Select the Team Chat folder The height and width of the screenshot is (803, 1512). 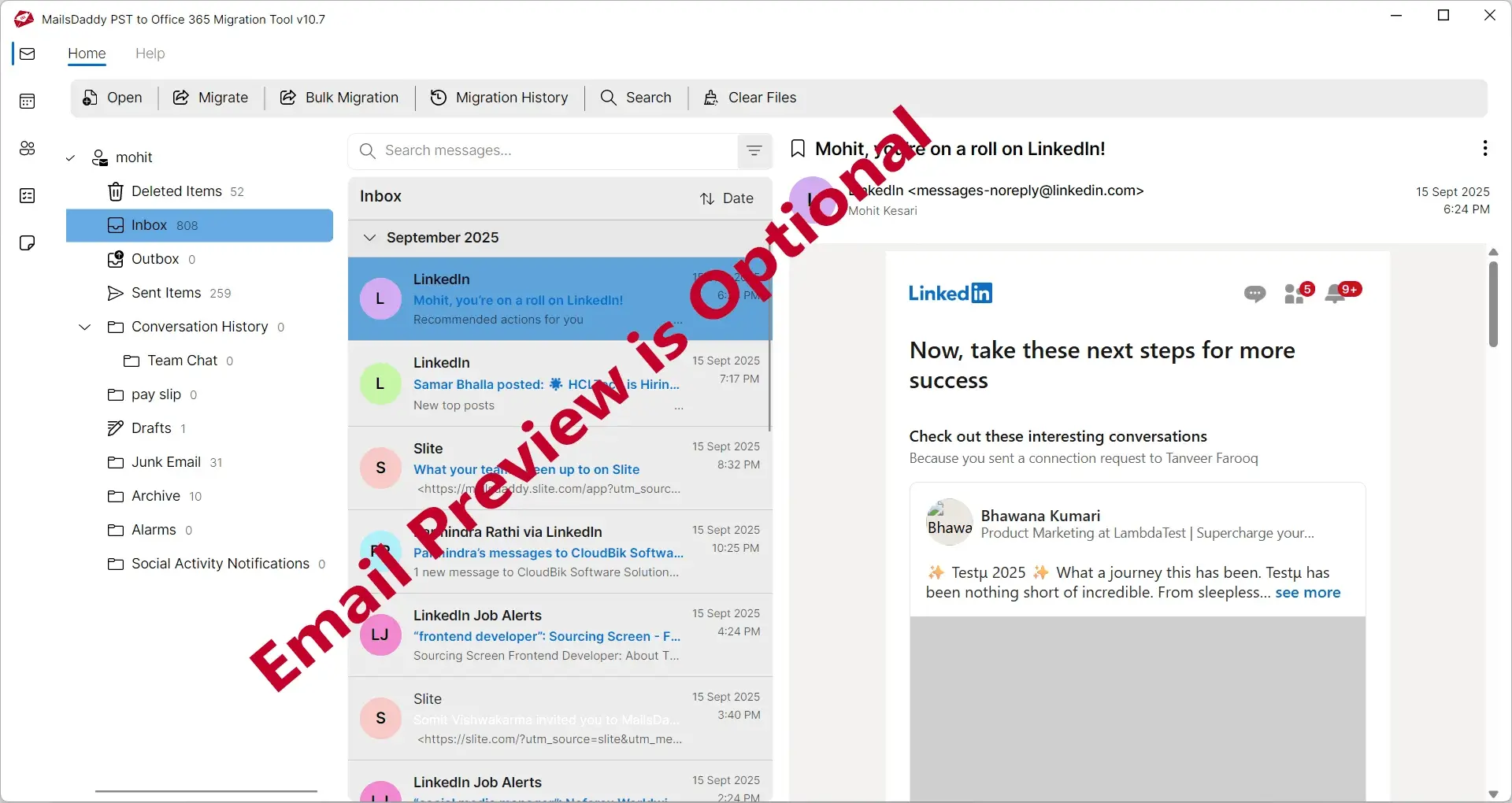(x=199, y=361)
